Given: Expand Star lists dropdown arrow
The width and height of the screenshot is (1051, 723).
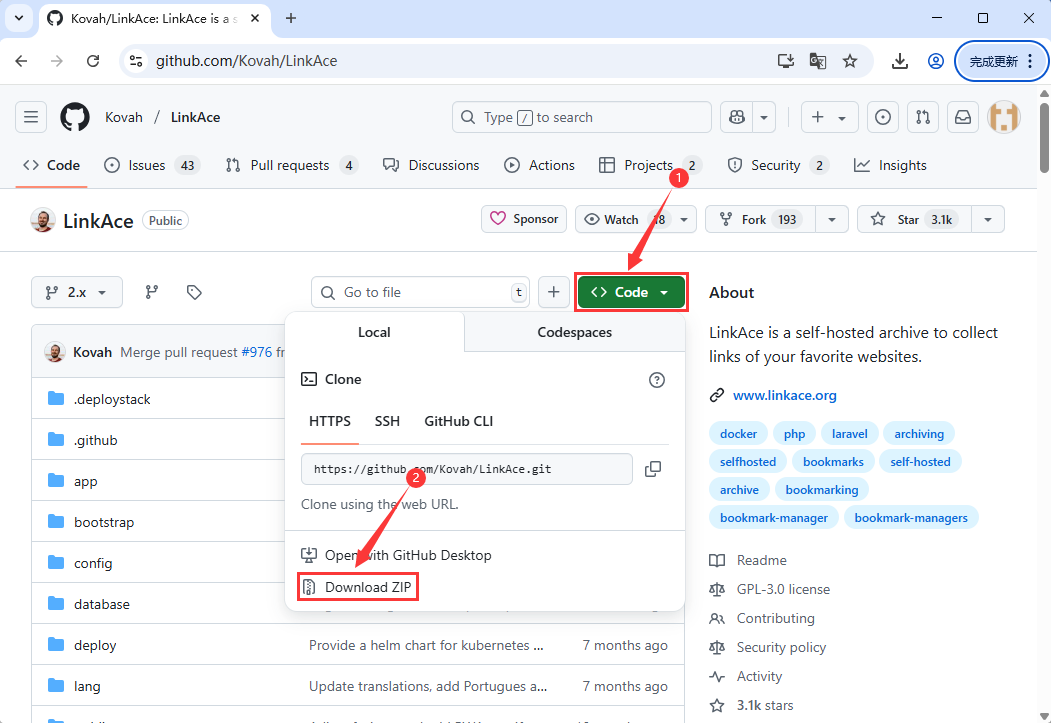Looking at the screenshot, I should tap(988, 219).
